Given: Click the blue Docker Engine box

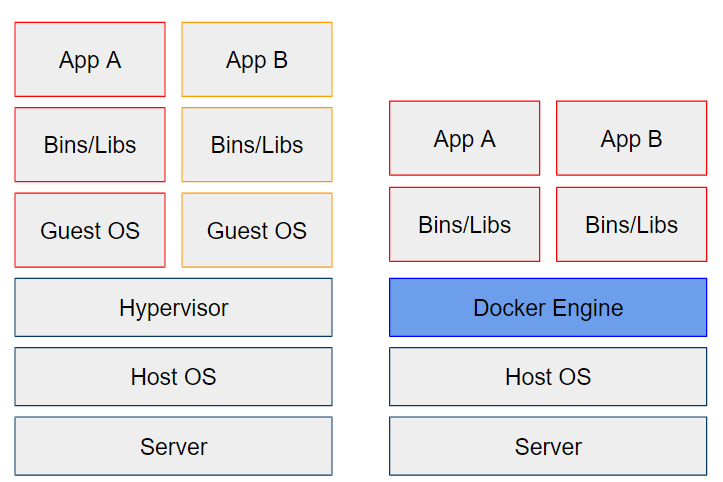Looking at the screenshot, I should click(548, 307).
